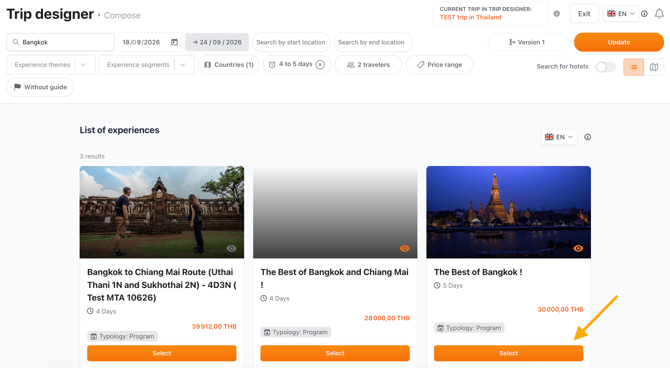670x368 pixels.
Task: Open the Price range filter
Action: (439, 65)
